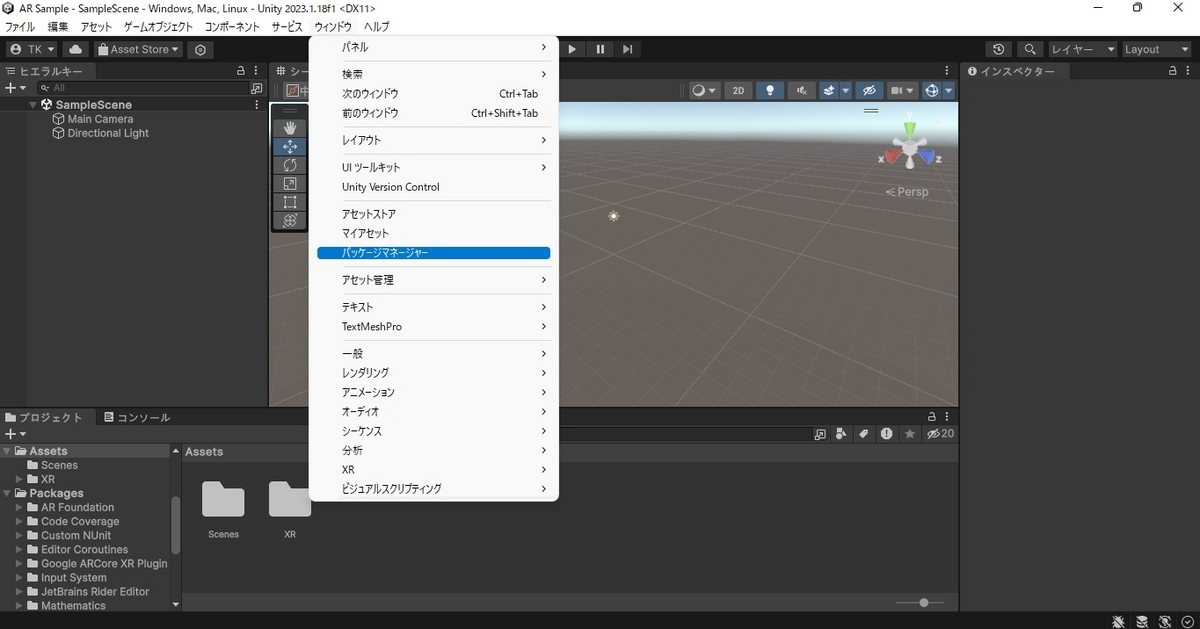Open the Project panel create (+) dropdown
This screenshot has height=629, width=1200.
(x=14, y=434)
